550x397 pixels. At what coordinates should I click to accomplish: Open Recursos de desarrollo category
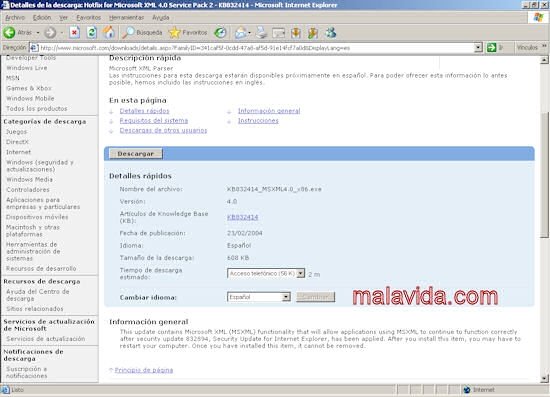[41, 268]
